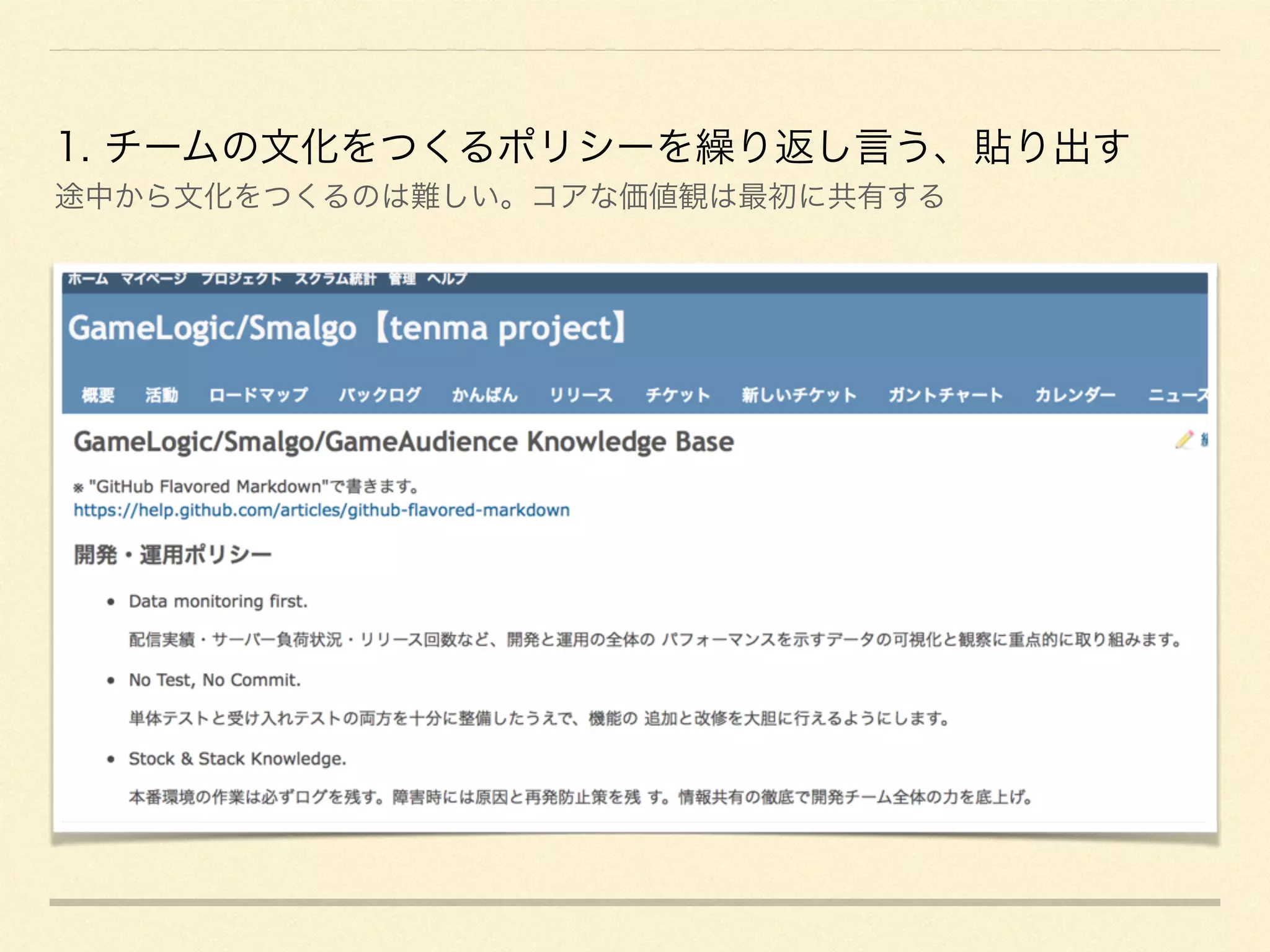Switch to the かんばん tab
This screenshot has height=952, width=1270.
[485, 395]
